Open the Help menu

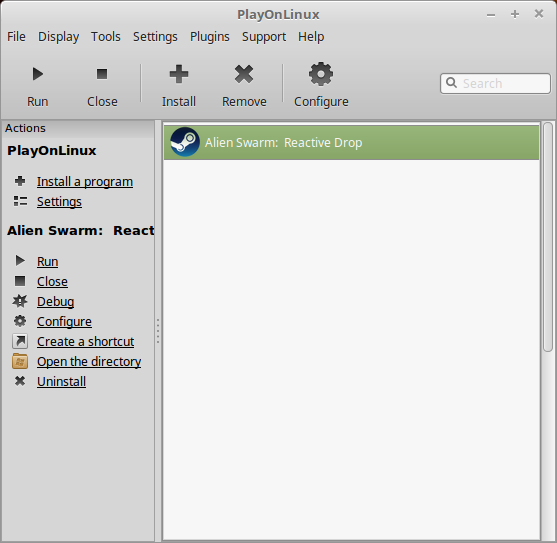click(311, 37)
